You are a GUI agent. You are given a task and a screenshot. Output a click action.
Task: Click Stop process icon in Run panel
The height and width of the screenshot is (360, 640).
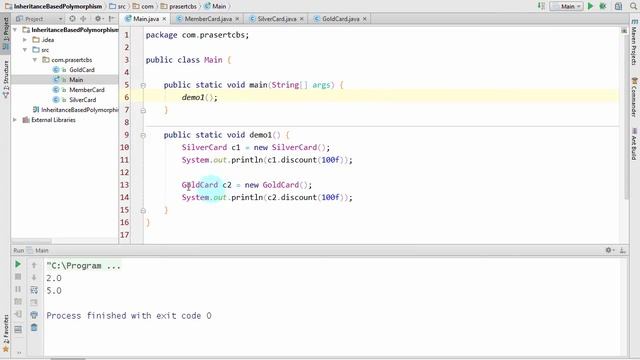pyautogui.click(x=18, y=277)
